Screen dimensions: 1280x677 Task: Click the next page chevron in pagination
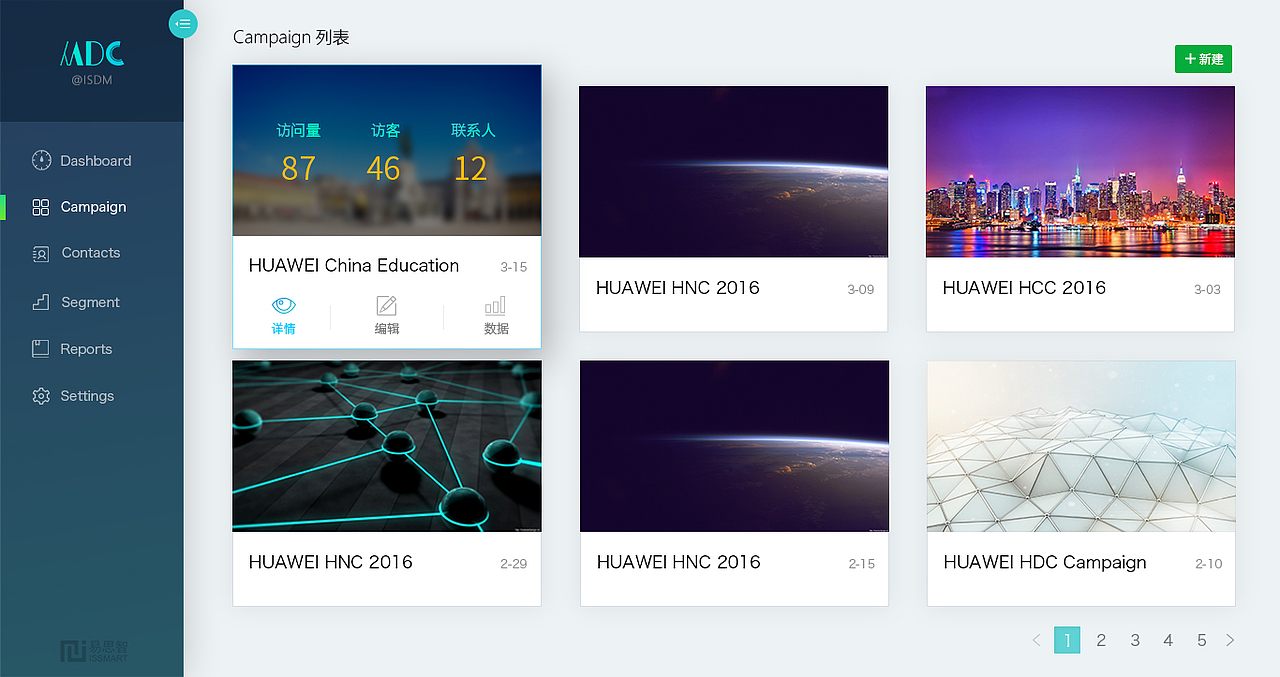pos(1230,640)
